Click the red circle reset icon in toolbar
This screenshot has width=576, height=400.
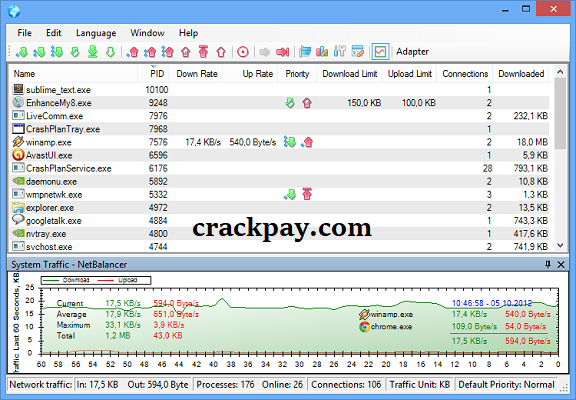click(x=243, y=52)
